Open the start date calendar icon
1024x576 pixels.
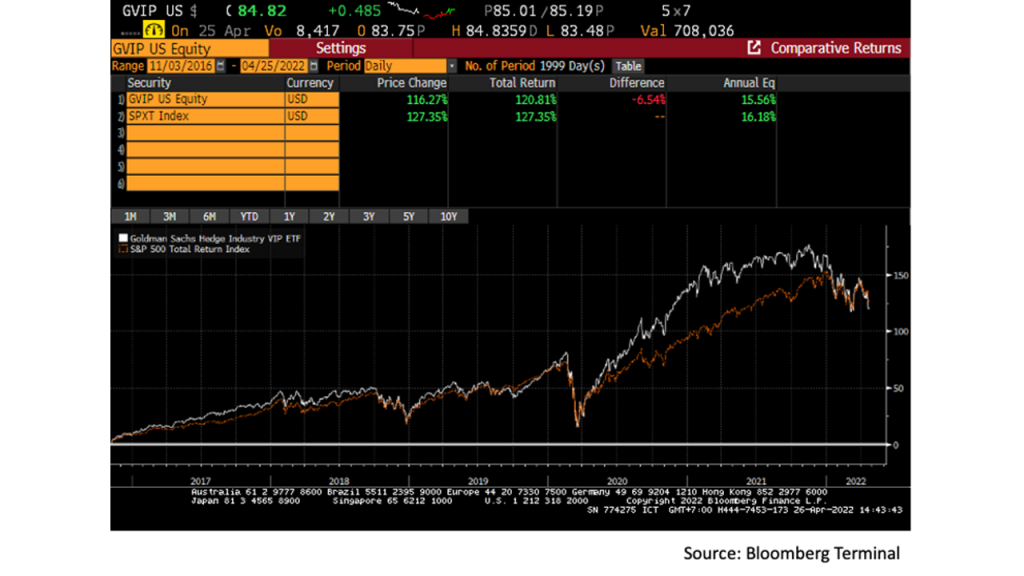[x=221, y=66]
